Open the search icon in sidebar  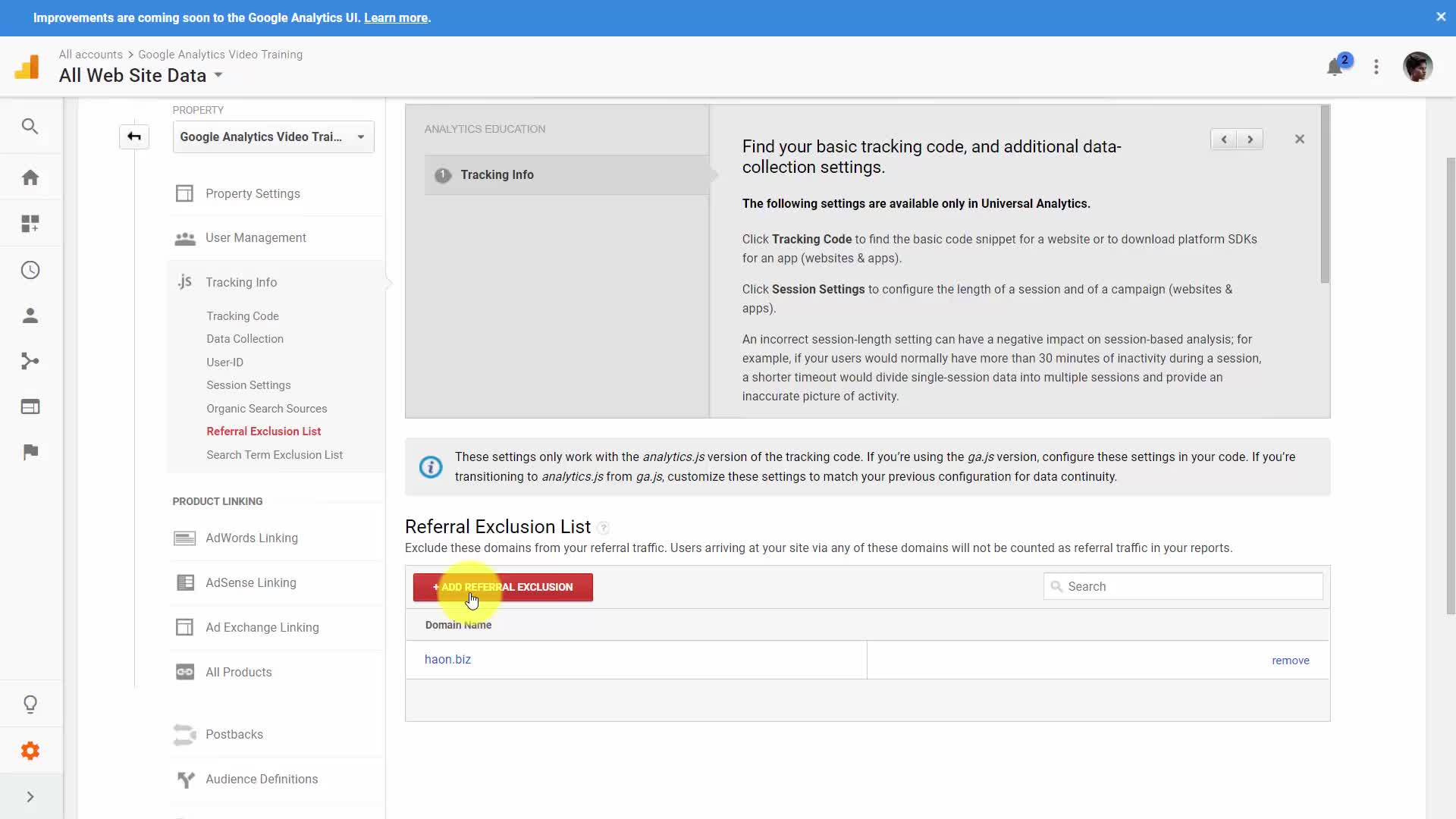[30, 126]
